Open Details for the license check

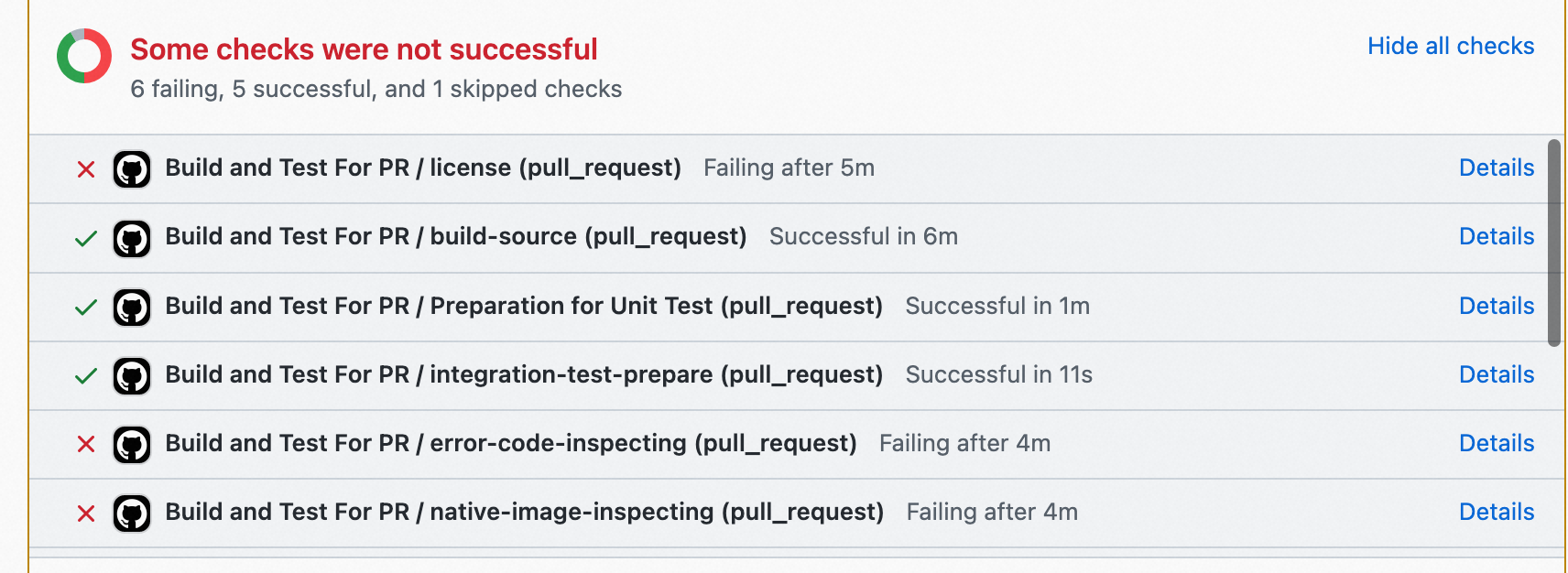click(x=1497, y=168)
